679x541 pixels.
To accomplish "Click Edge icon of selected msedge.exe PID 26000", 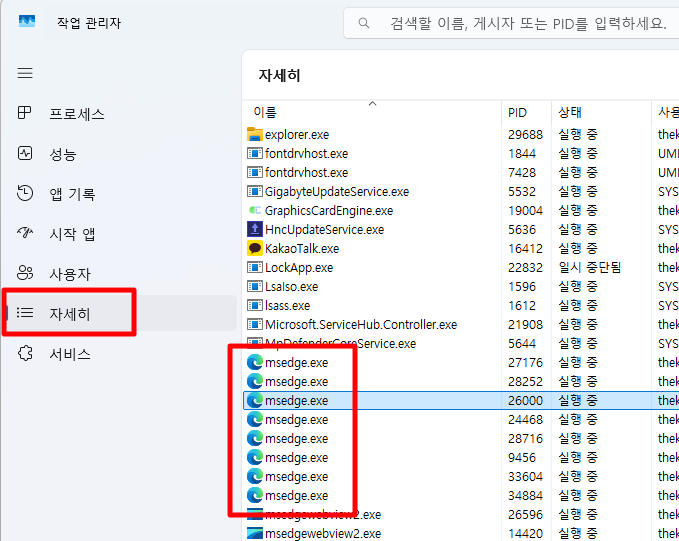I will (255, 400).
